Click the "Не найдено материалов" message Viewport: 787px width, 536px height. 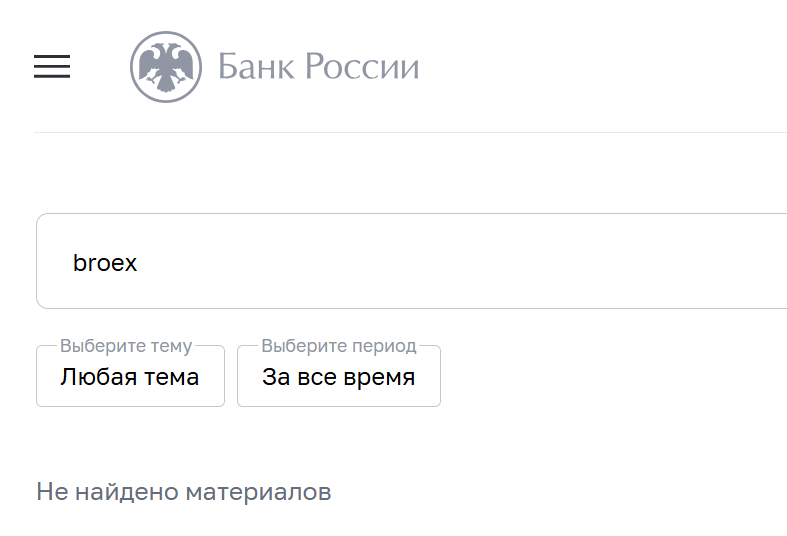(x=184, y=492)
